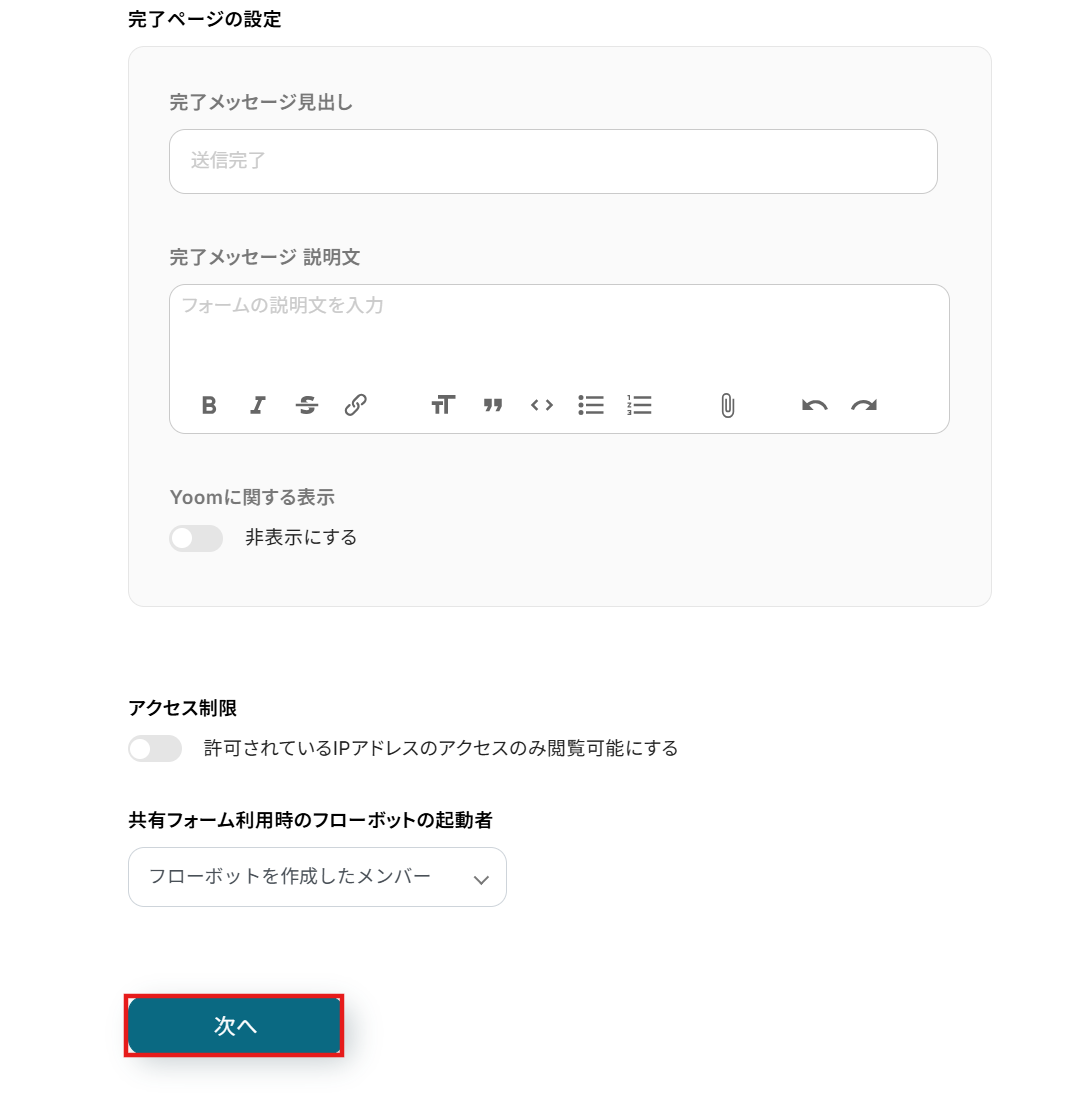The width and height of the screenshot is (1092, 1093).
Task: Click the 非表示にする label
Action: click(x=301, y=538)
